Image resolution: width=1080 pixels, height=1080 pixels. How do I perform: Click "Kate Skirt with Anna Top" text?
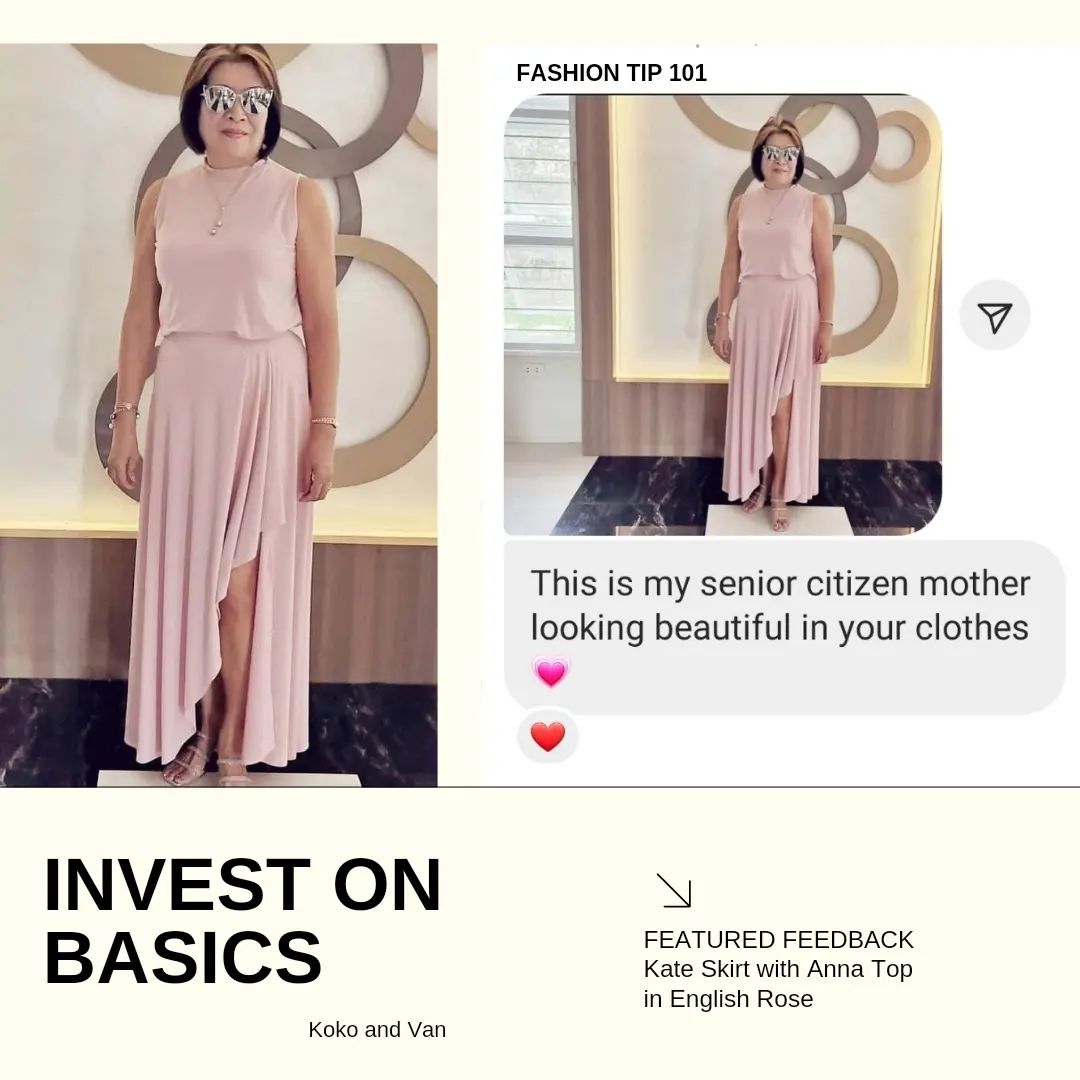click(778, 969)
